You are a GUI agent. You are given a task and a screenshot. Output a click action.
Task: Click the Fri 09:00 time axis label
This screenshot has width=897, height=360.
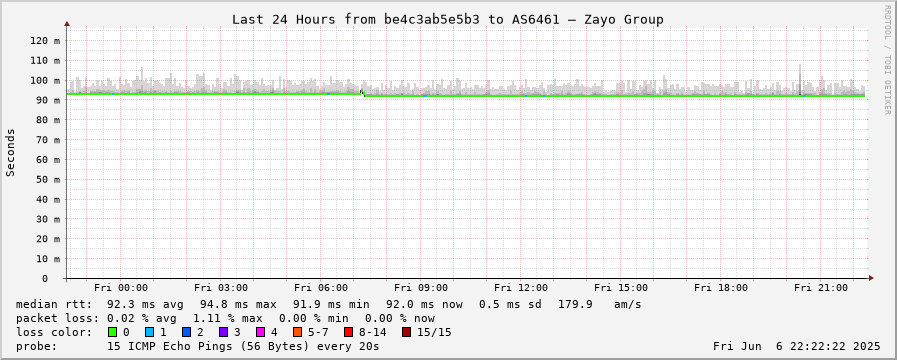point(421,287)
